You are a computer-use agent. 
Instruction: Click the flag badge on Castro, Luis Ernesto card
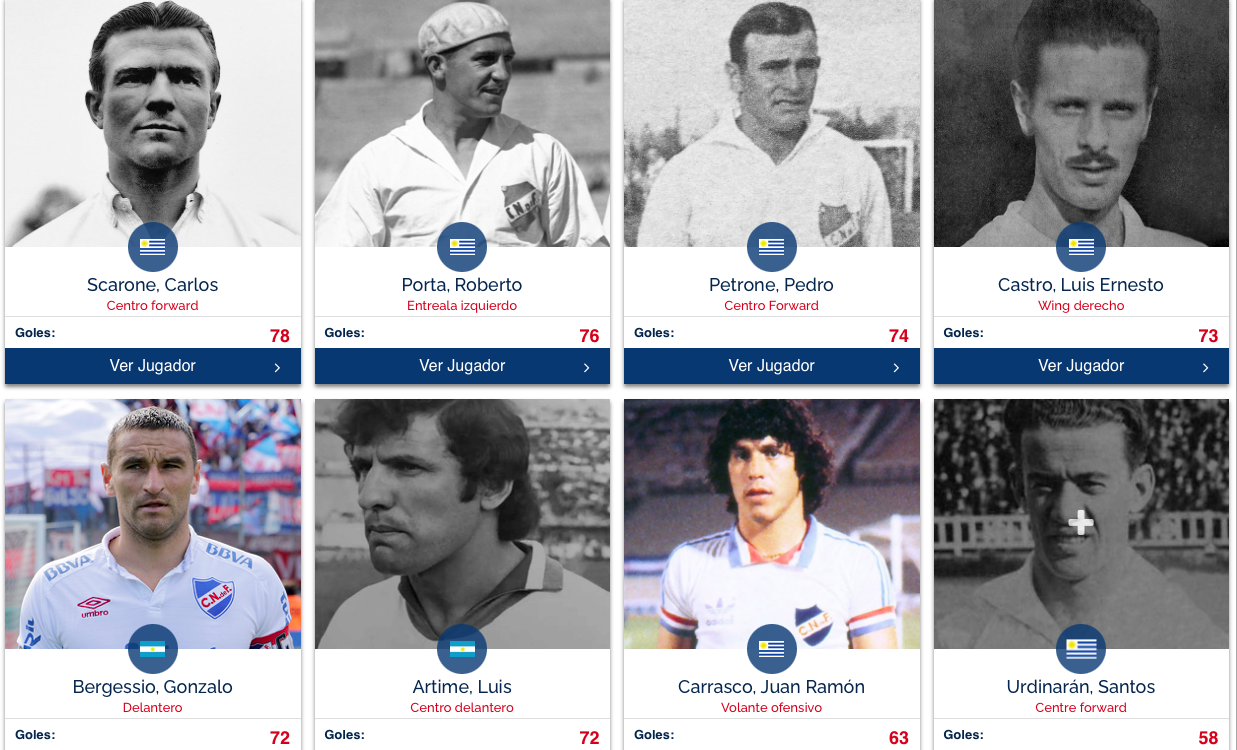1081,247
